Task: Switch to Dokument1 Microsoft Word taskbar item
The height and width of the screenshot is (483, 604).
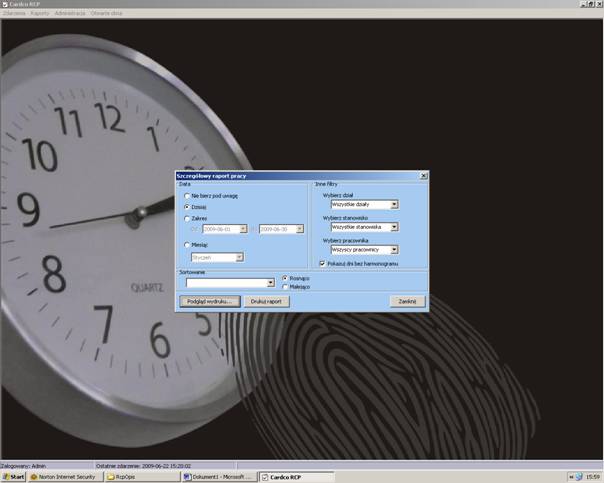Action: pyautogui.click(x=219, y=477)
